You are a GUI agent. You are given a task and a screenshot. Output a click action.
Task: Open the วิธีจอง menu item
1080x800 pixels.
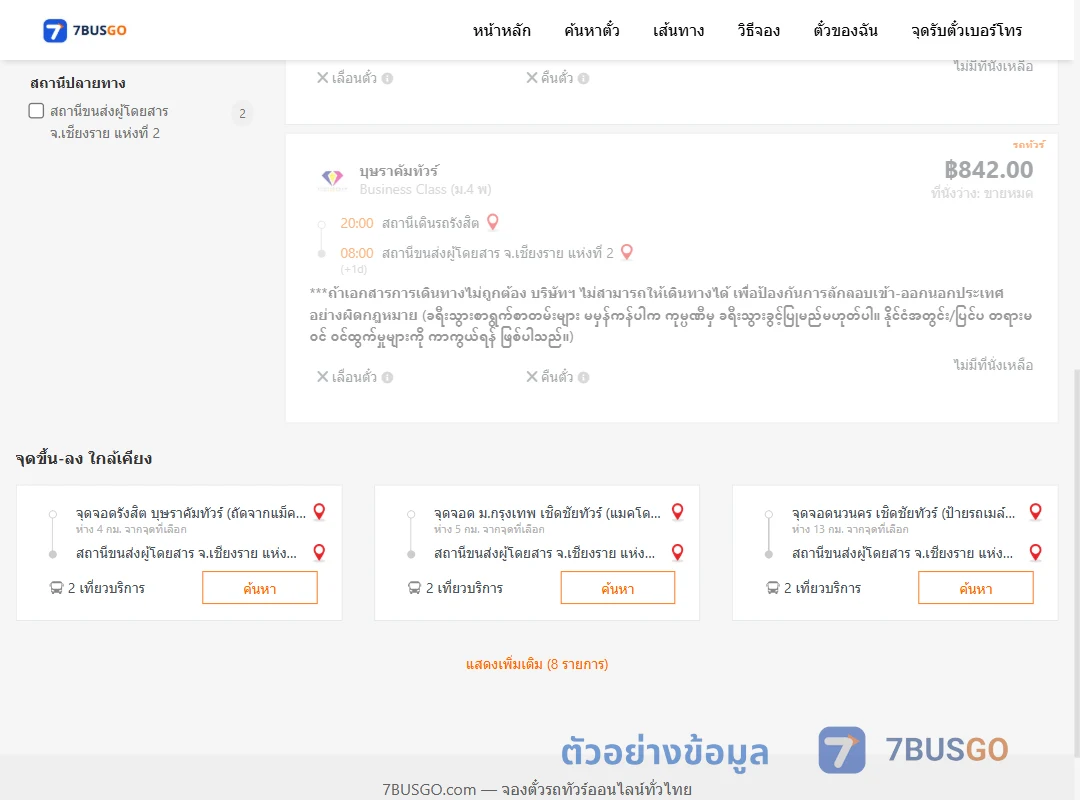tap(758, 30)
